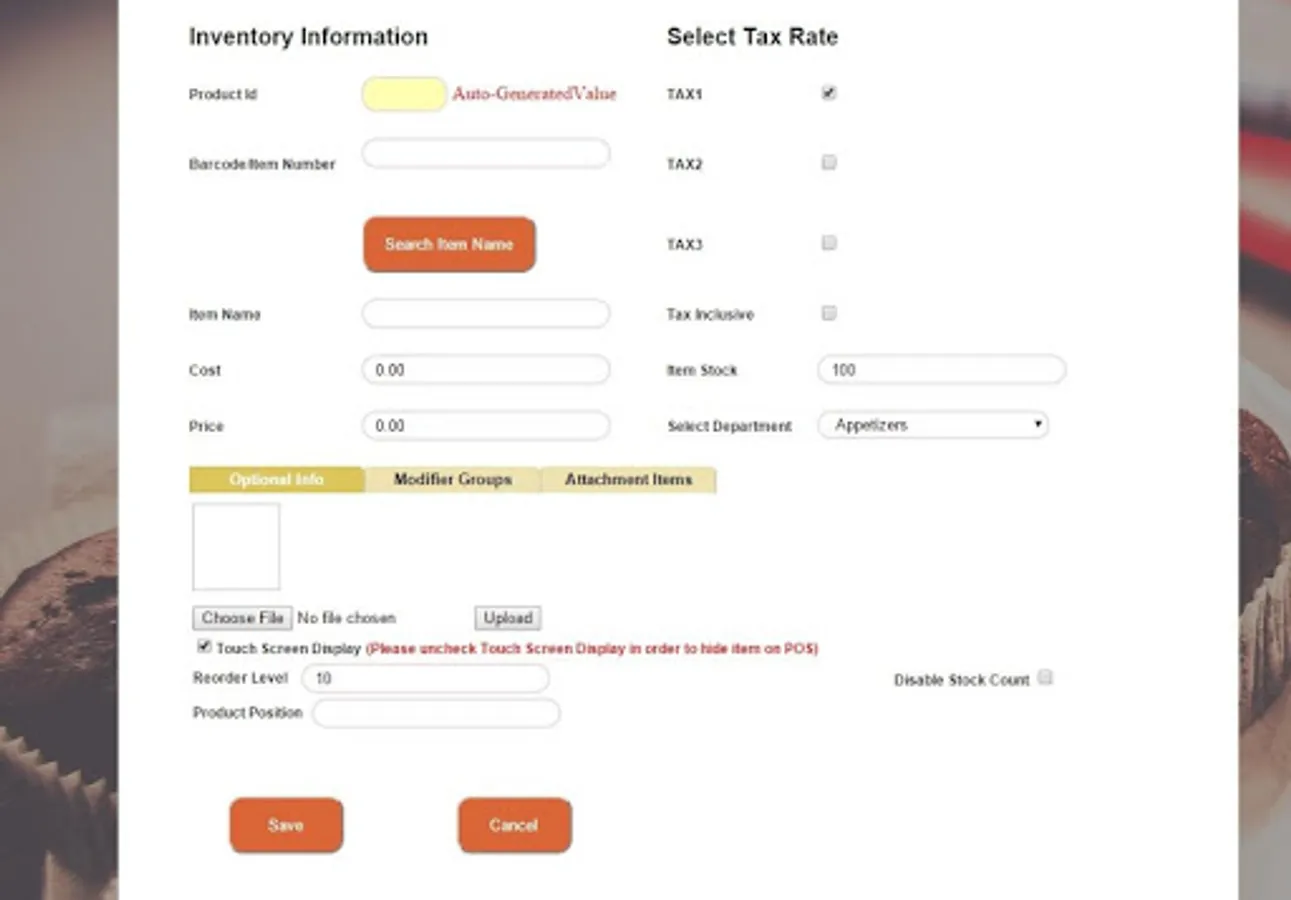Focus the Barcode/Item Number field
This screenshot has height=900, width=1291.
coord(486,154)
